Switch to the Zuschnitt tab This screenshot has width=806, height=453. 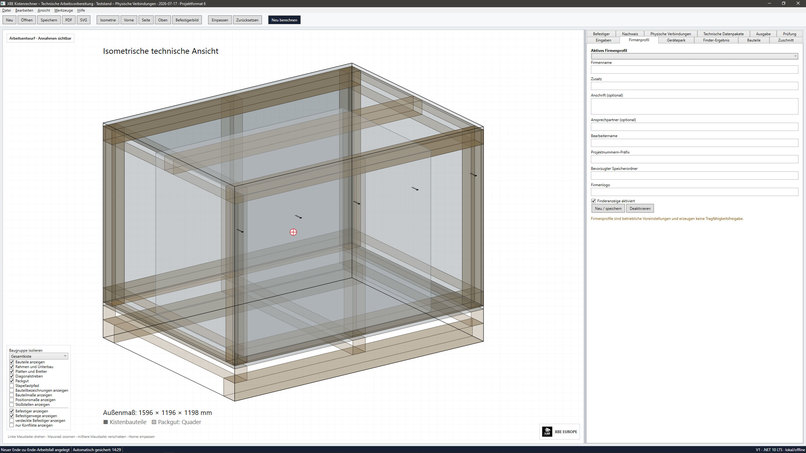point(785,40)
